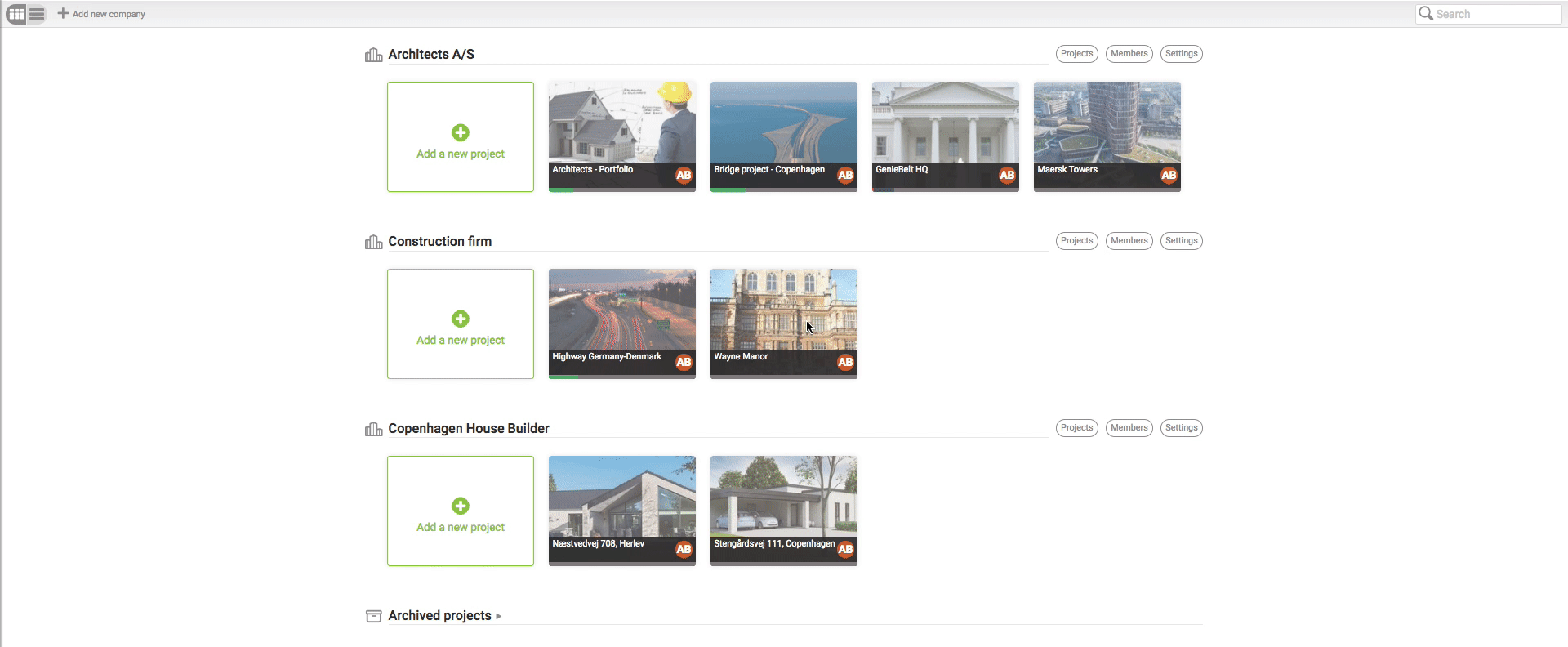Viewport: 1568px width, 647px height.
Task: Click AB avatar on Bridge project - Copenhagen
Action: 845,175
